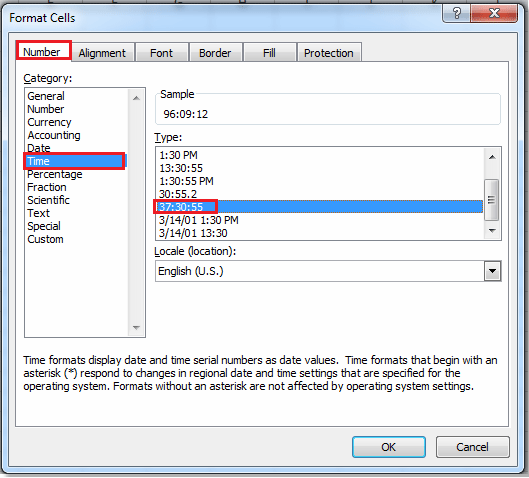Choose the Custom category
The width and height of the screenshot is (529, 478).
click(45, 239)
